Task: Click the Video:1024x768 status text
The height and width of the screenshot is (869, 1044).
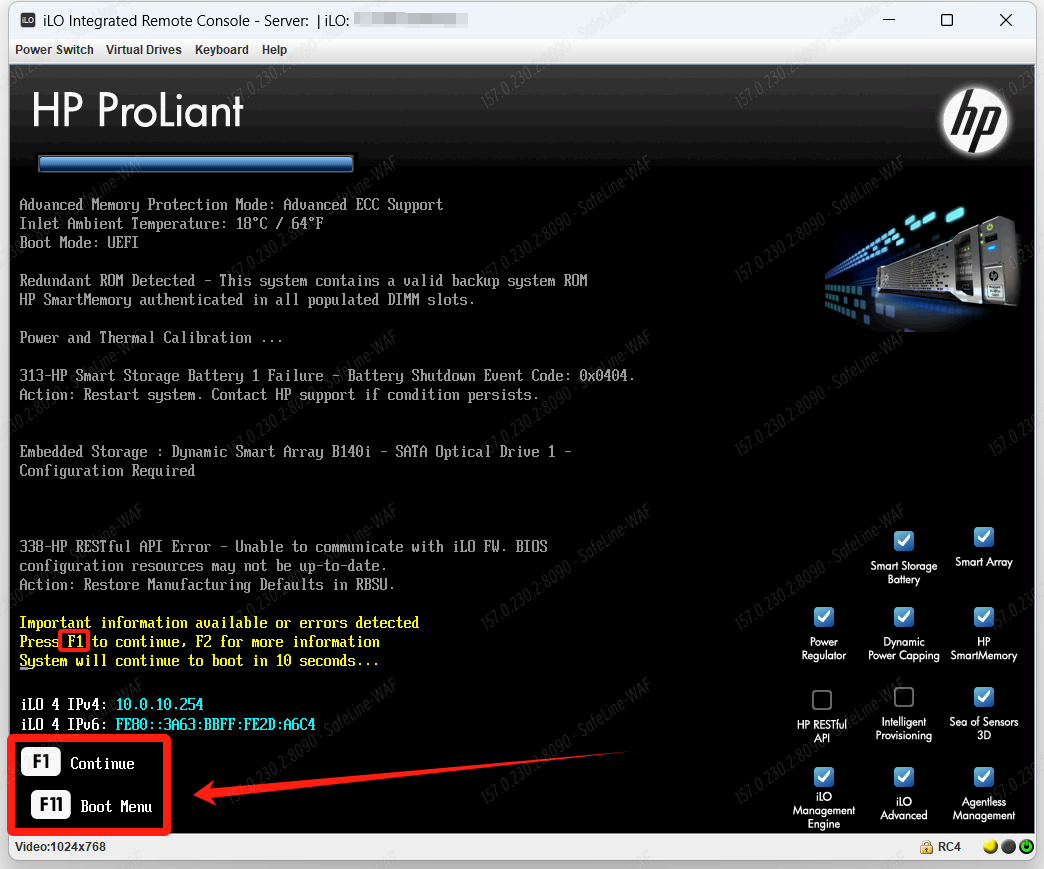Action: click(x=61, y=847)
